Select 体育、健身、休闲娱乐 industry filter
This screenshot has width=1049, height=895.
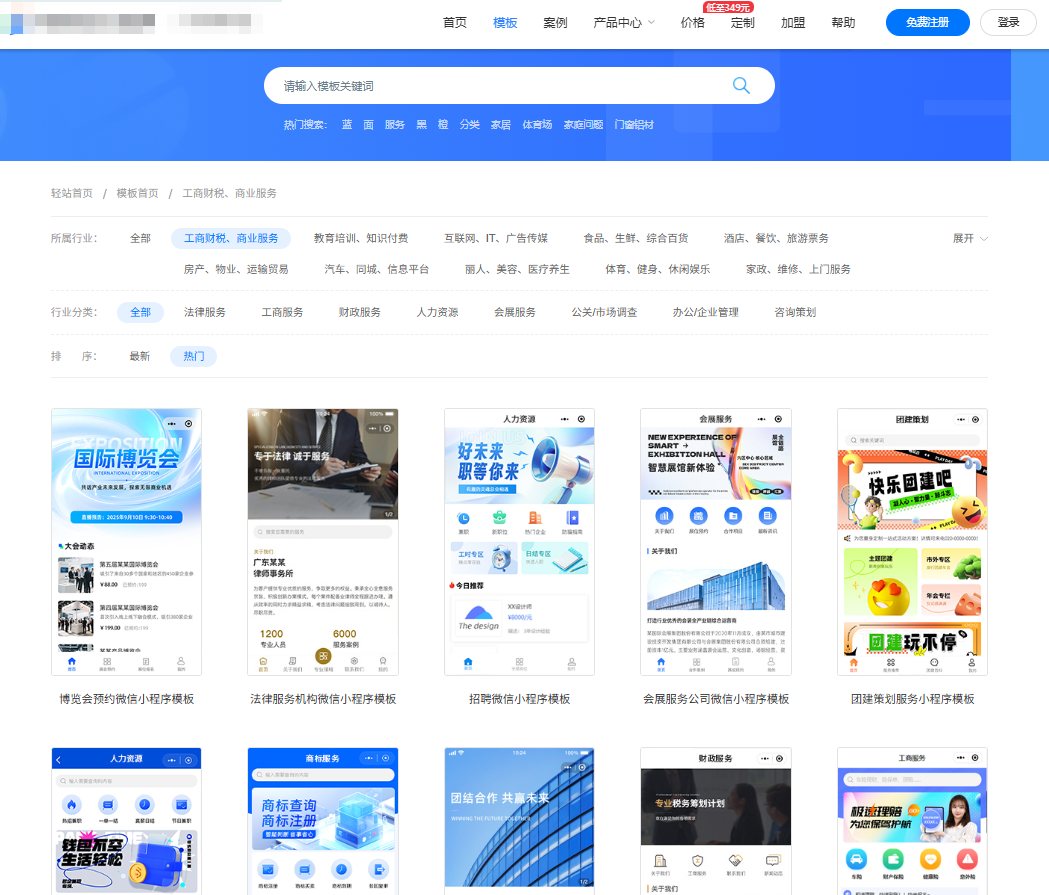(658, 269)
